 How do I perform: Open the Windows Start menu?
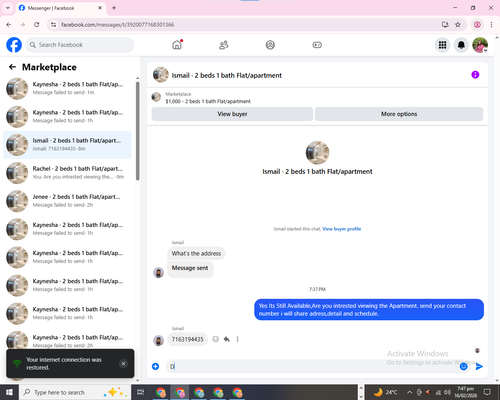9,392
